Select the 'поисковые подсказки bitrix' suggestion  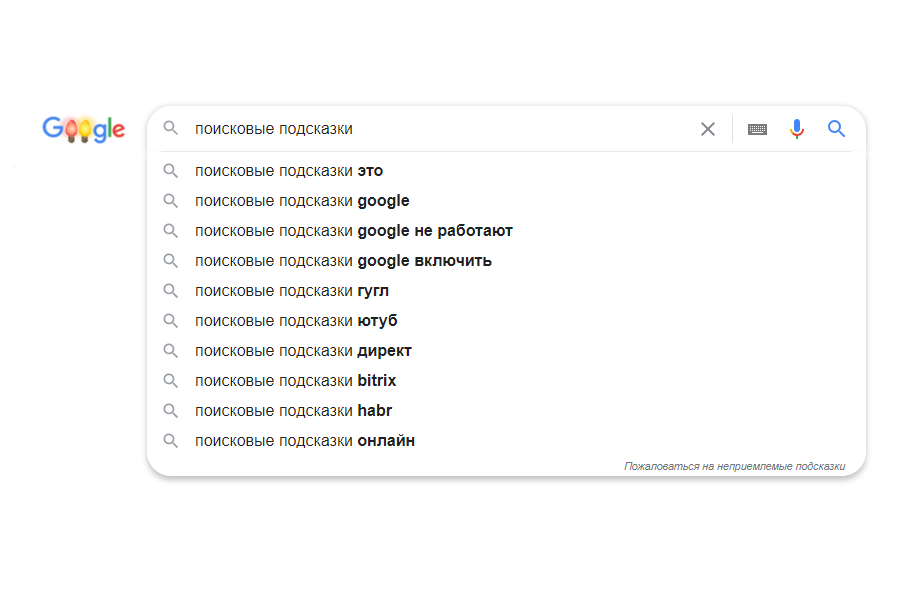tap(295, 381)
